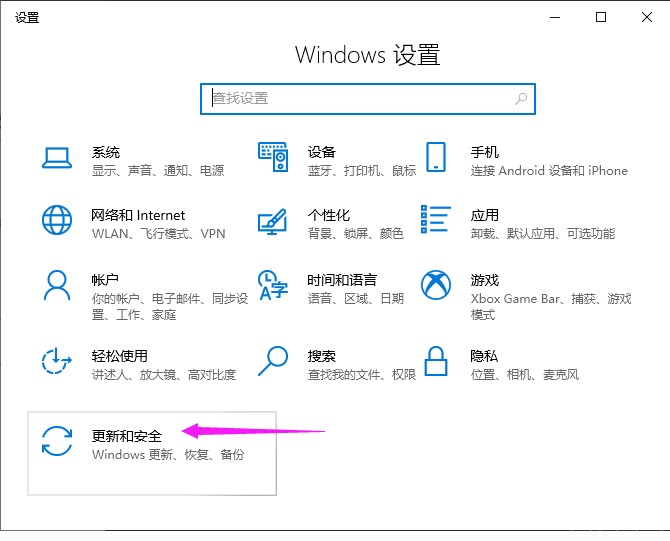Select the 设备 heading

point(322,152)
